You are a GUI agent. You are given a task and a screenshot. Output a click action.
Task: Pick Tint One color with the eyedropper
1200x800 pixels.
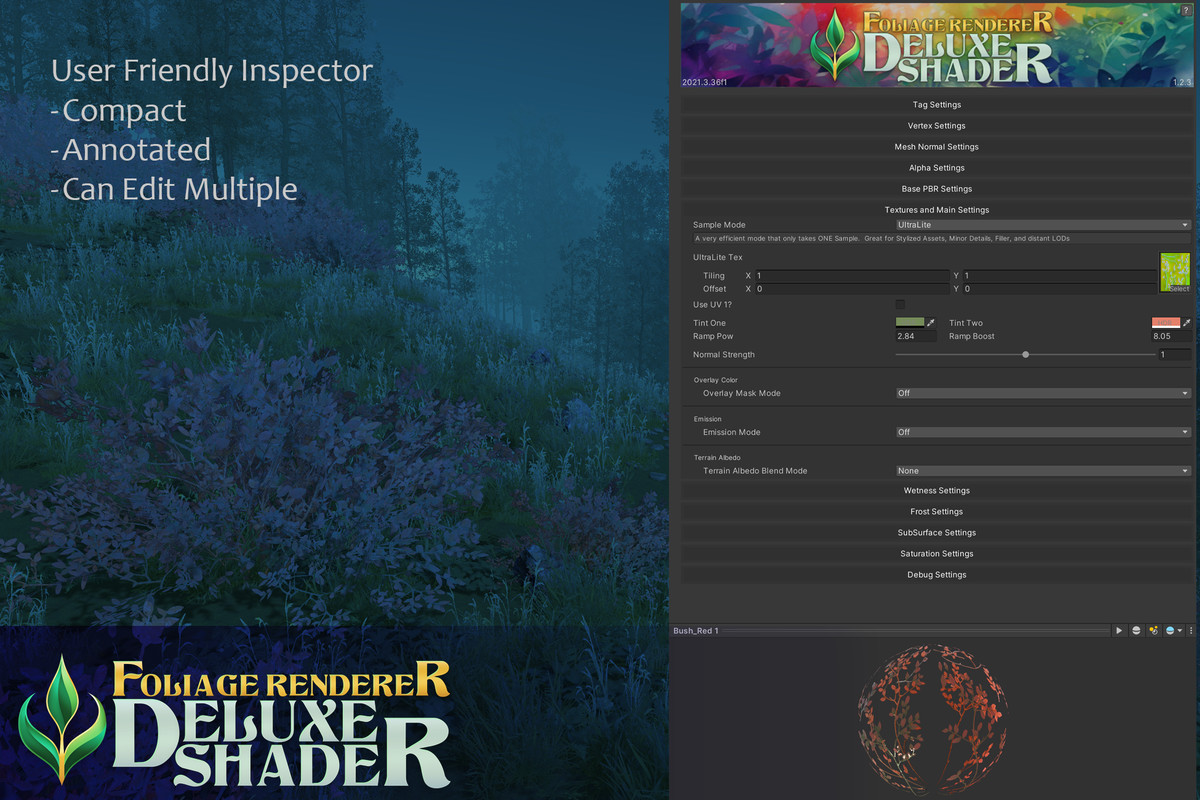point(931,323)
